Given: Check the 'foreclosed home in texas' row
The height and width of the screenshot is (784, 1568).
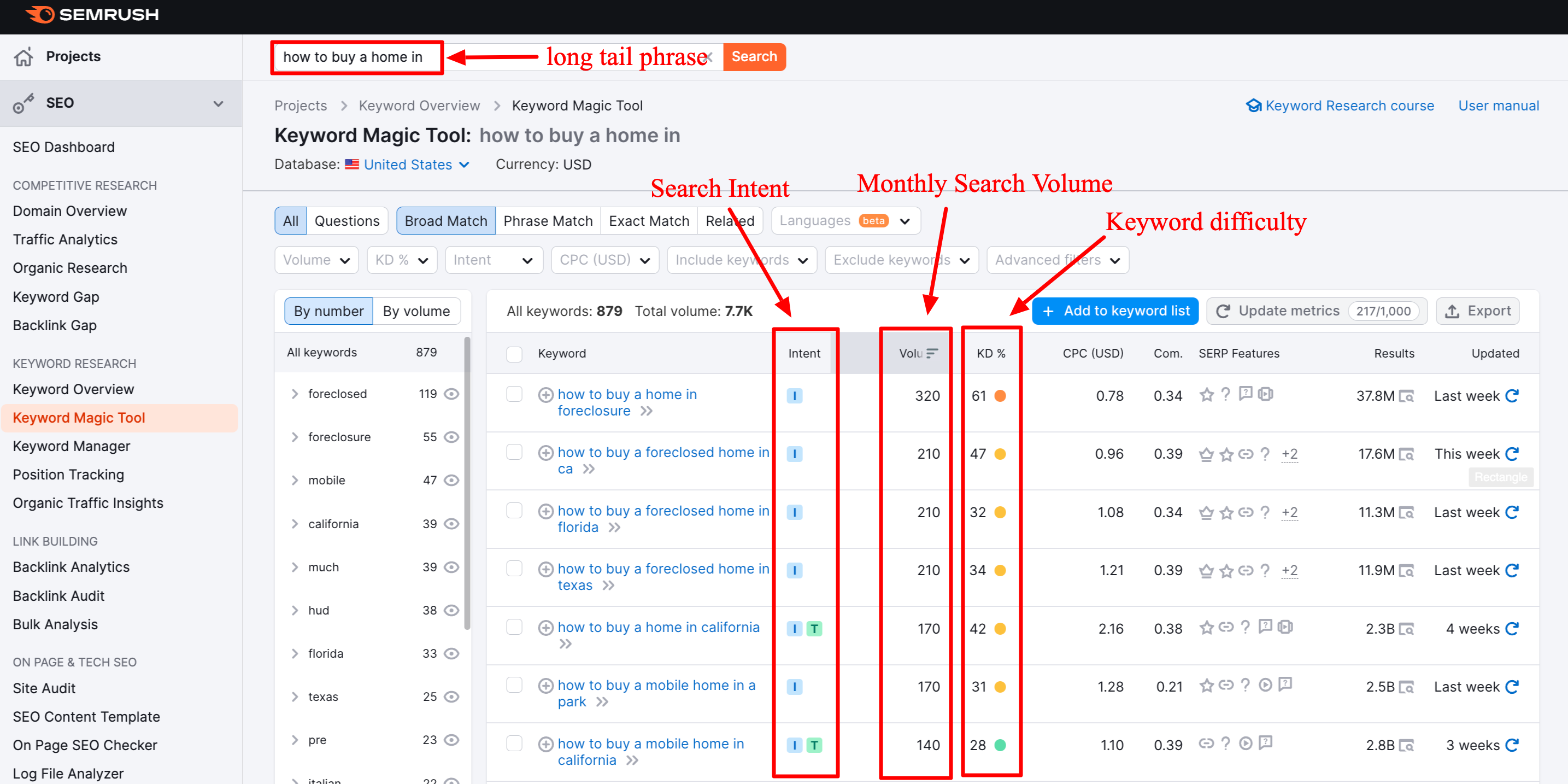Looking at the screenshot, I should pyautogui.click(x=514, y=569).
